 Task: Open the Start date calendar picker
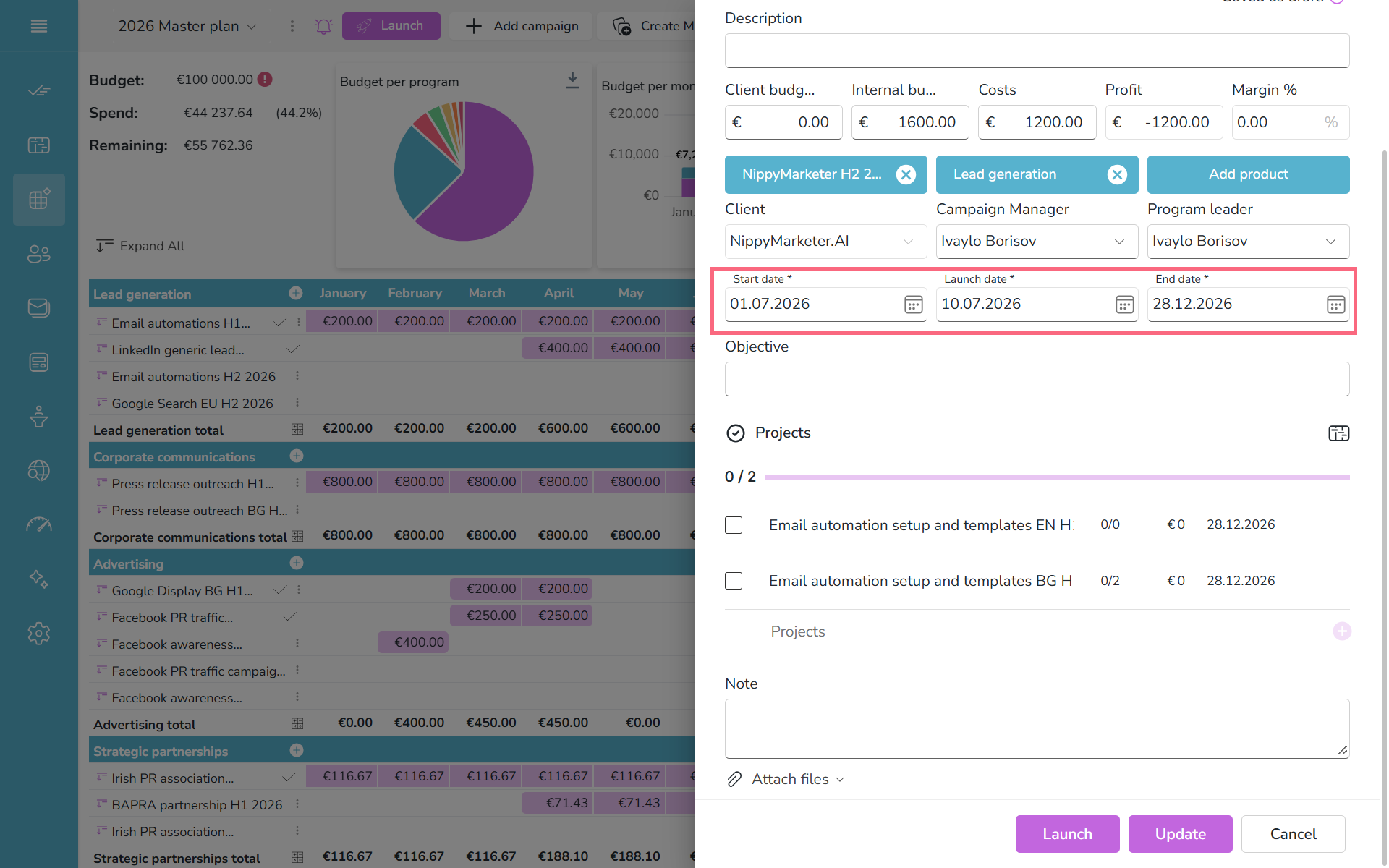(x=913, y=305)
